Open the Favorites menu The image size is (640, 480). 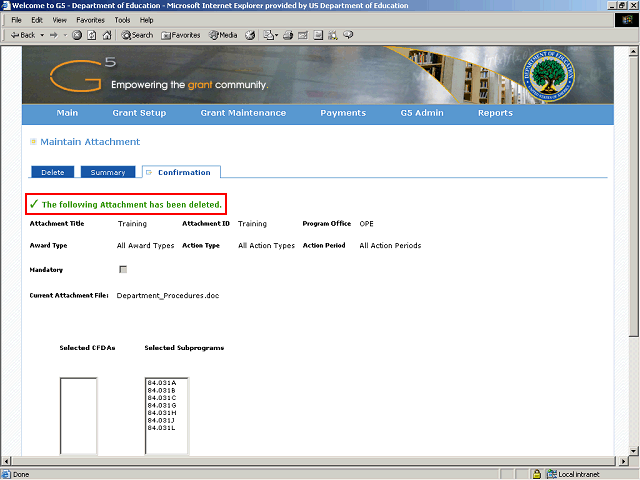(x=90, y=20)
